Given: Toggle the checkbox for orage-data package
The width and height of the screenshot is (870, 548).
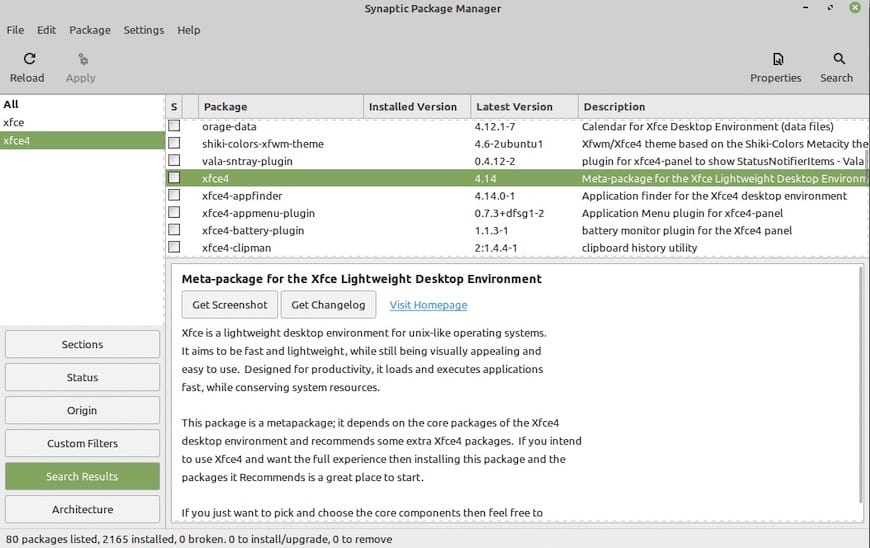Looking at the screenshot, I should (x=174, y=126).
